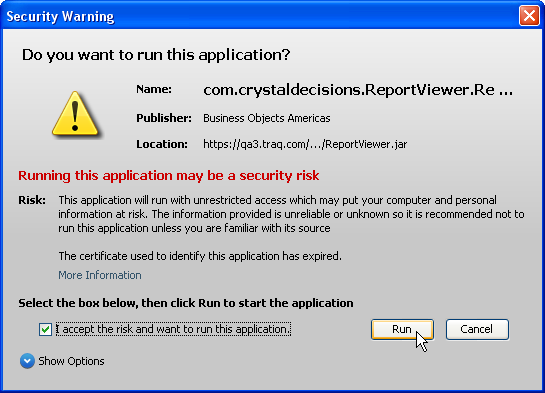545x393 pixels.
Task: Click the yellow warning triangle icon
Action: (75, 114)
